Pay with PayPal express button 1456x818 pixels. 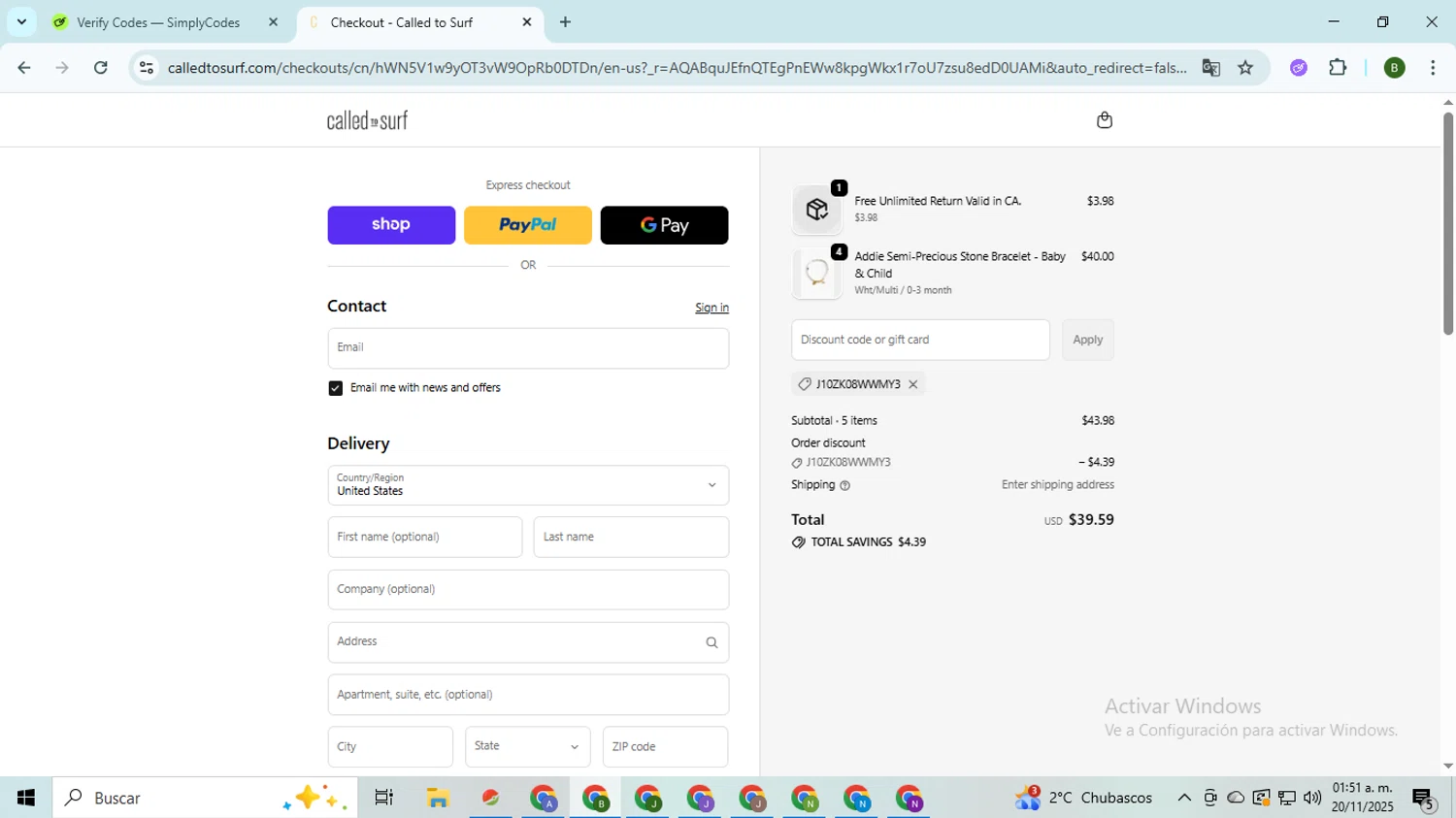pos(528,225)
